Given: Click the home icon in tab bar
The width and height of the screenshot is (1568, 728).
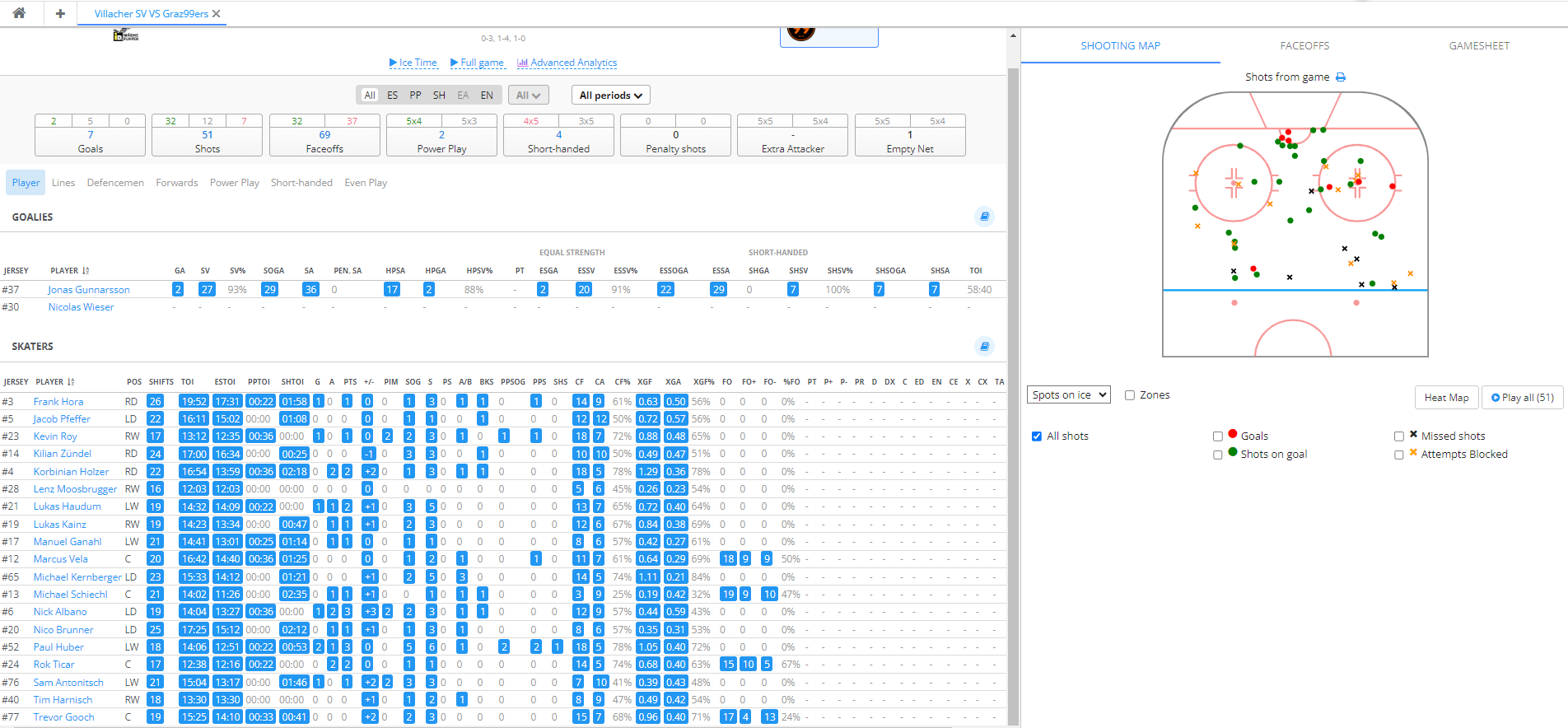Looking at the screenshot, I should (19, 13).
